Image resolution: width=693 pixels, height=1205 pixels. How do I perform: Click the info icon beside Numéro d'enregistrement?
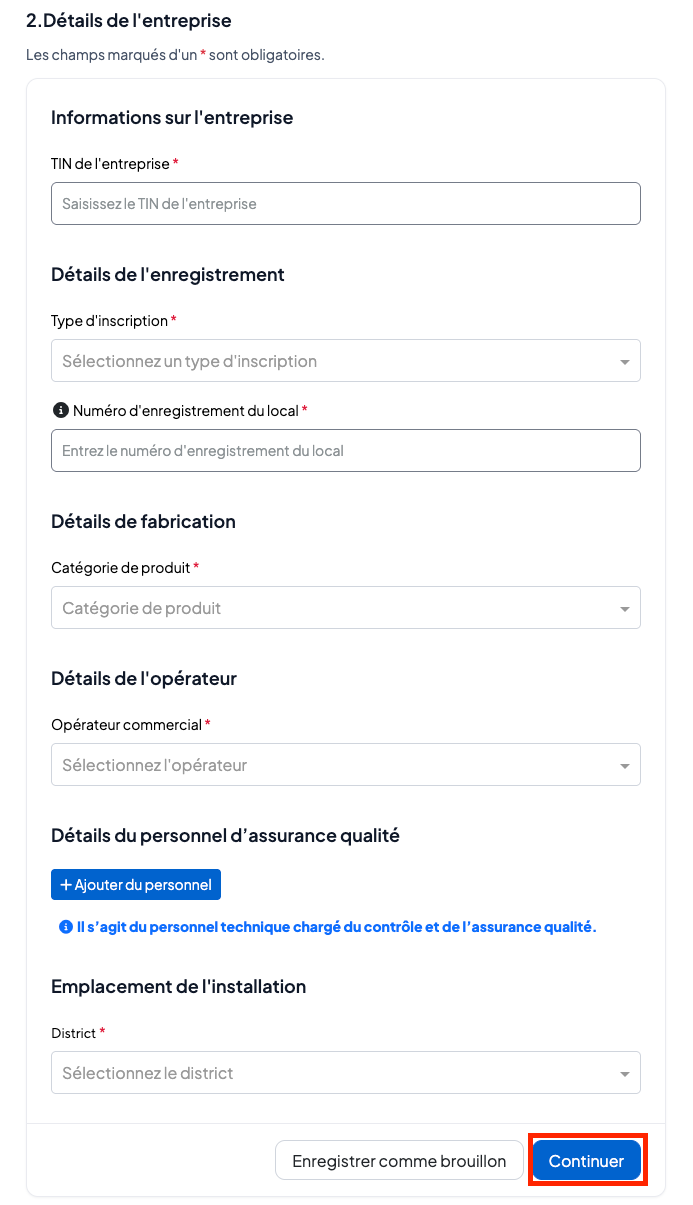click(x=59, y=411)
